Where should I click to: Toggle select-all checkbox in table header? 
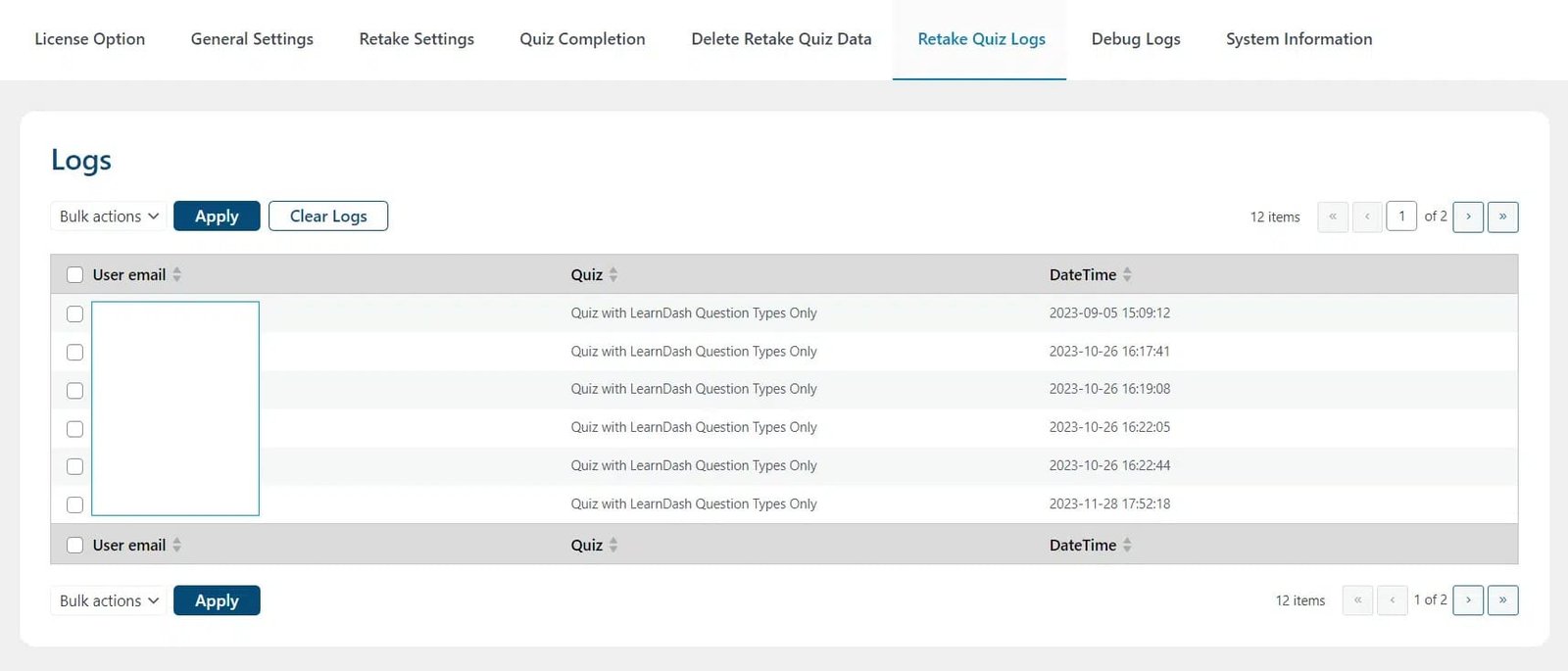pyautogui.click(x=74, y=275)
